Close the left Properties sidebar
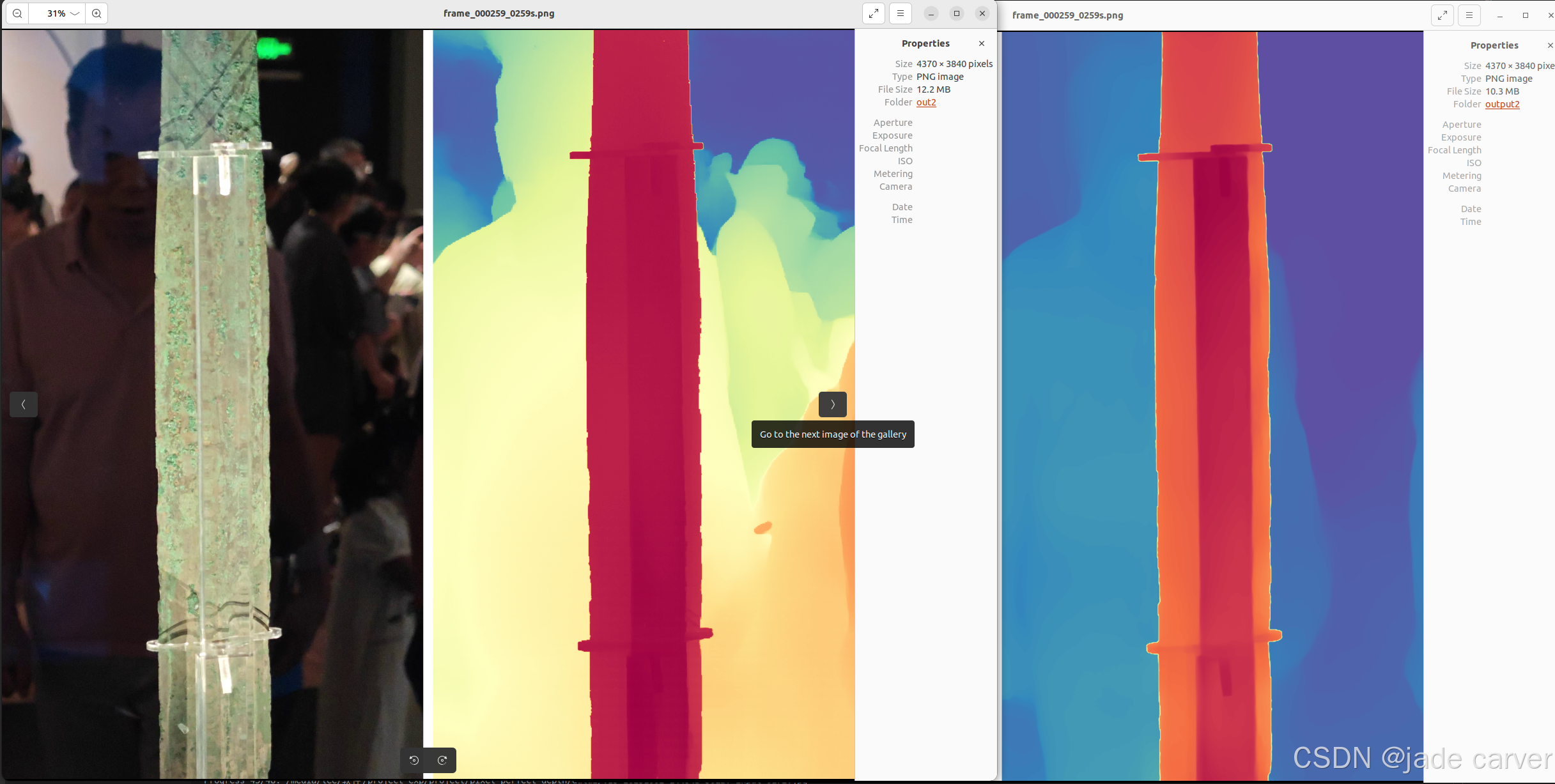This screenshot has width=1555, height=784. click(x=982, y=43)
